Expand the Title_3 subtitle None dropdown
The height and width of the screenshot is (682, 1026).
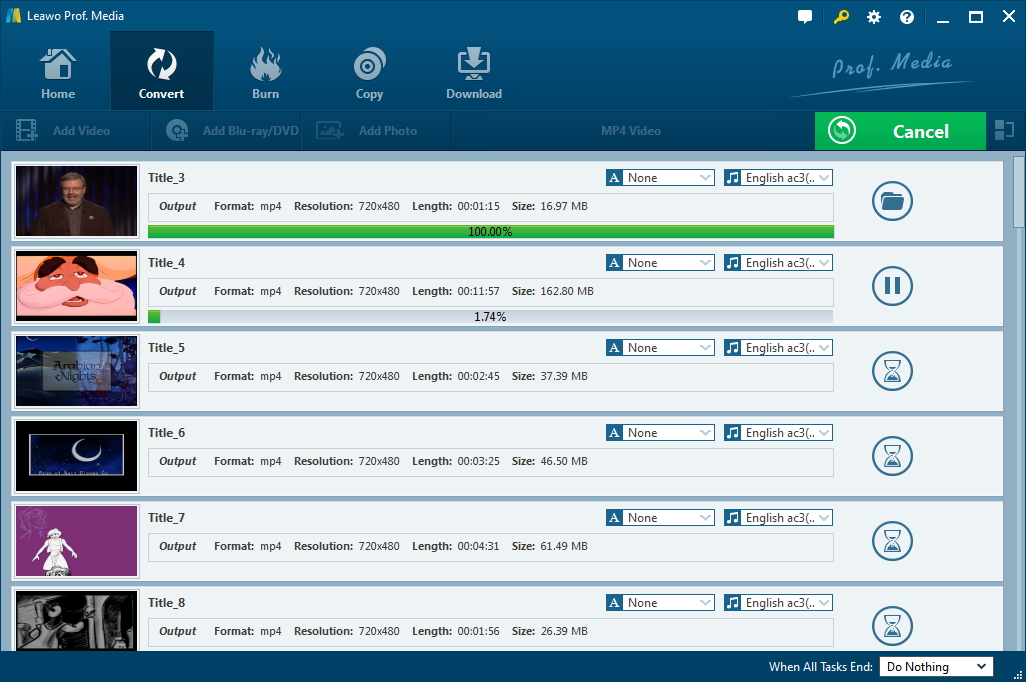(x=660, y=178)
